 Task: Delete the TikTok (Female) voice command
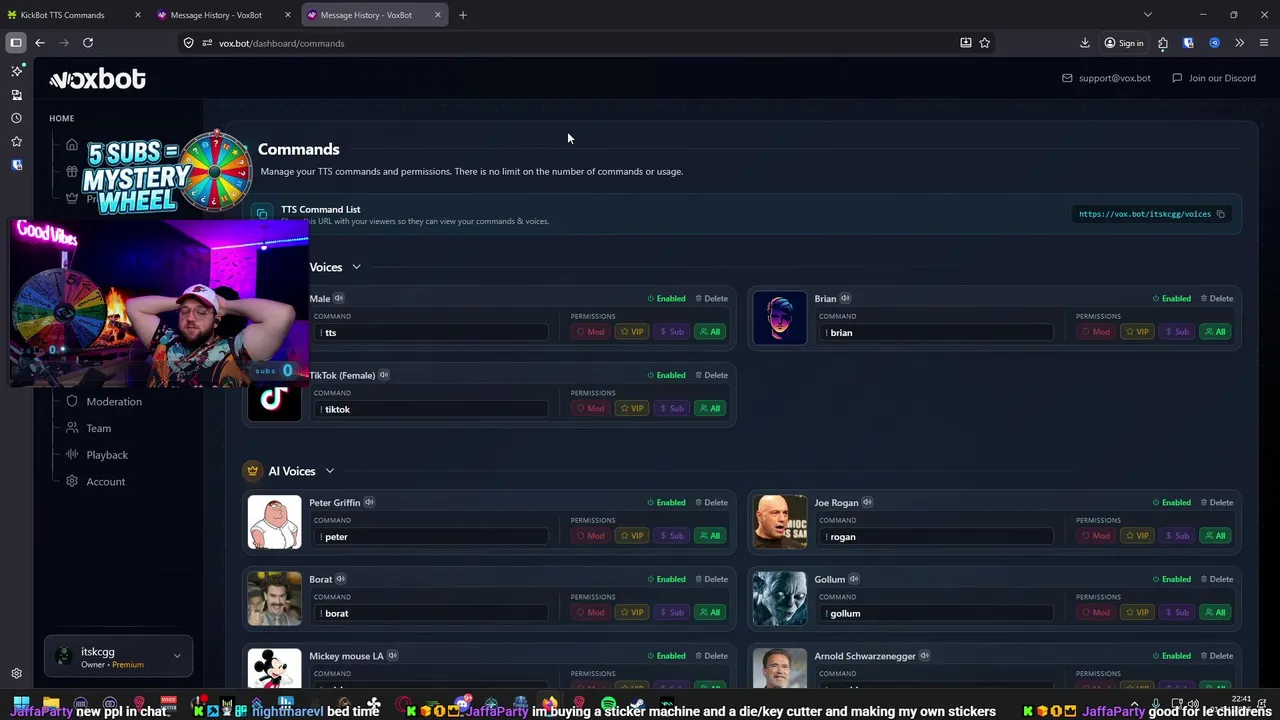point(712,375)
